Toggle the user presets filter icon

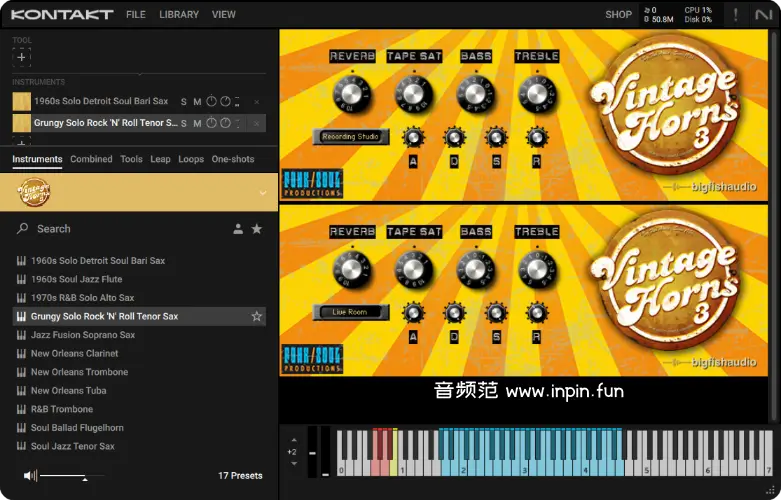click(238, 229)
